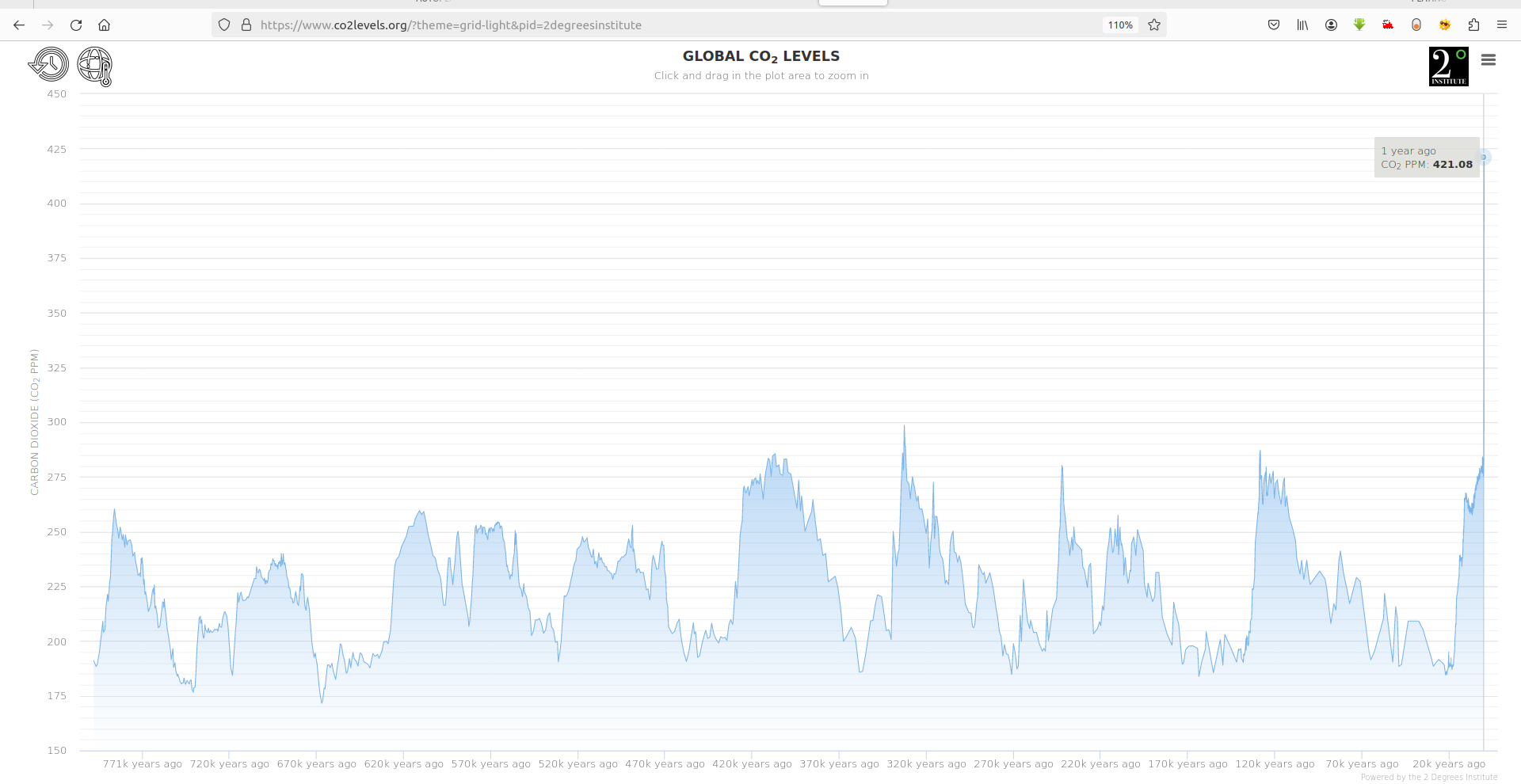Click the sun with sunglasses extension
Viewport: 1521px width, 784px height.
coord(1445,25)
